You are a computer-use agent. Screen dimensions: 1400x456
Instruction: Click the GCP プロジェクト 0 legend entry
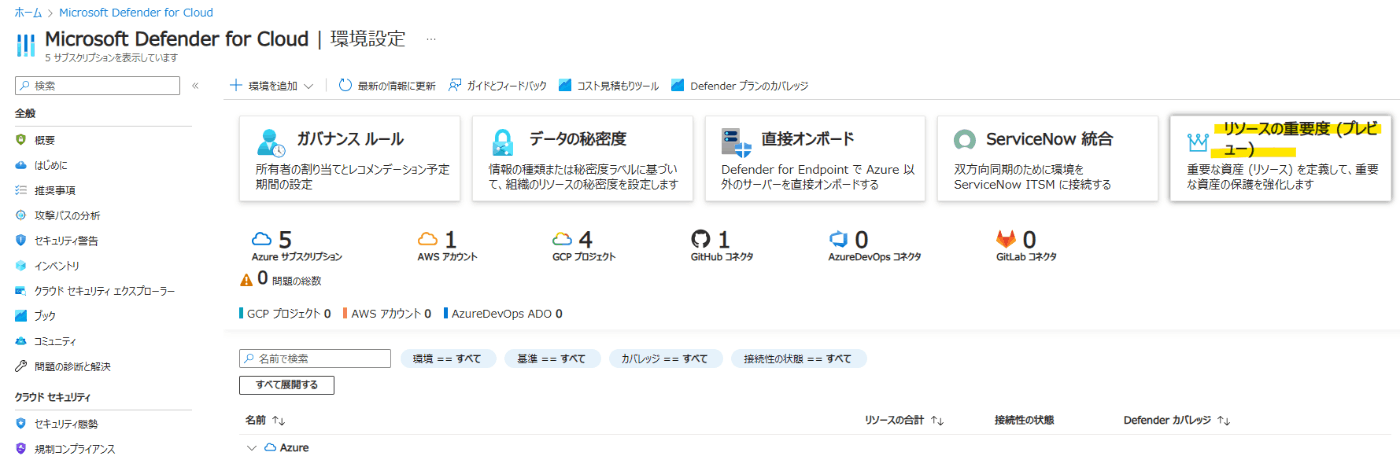(285, 314)
